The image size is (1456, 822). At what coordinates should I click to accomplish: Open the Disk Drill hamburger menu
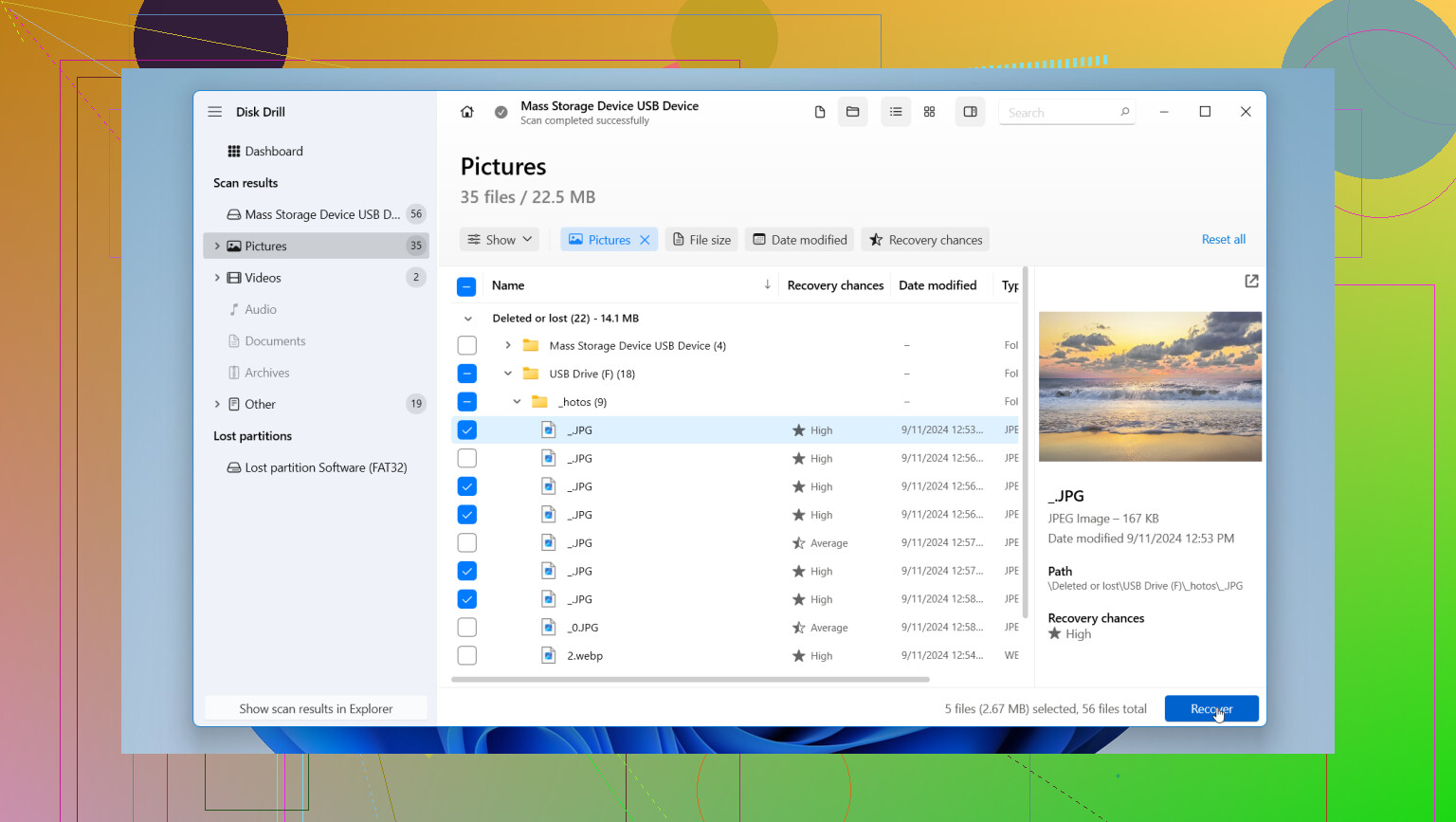coord(215,112)
